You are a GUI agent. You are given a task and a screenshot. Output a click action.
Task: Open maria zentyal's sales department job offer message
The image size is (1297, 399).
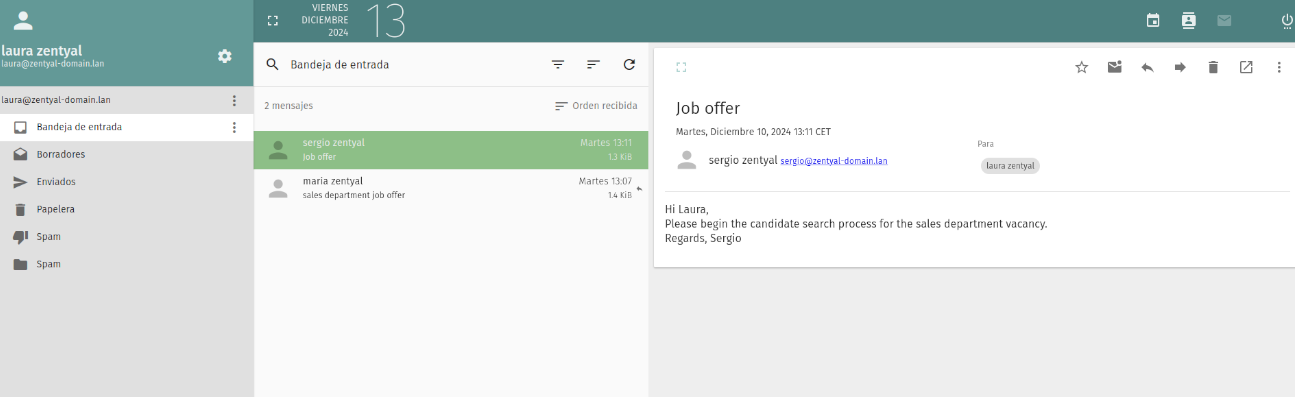click(451, 188)
